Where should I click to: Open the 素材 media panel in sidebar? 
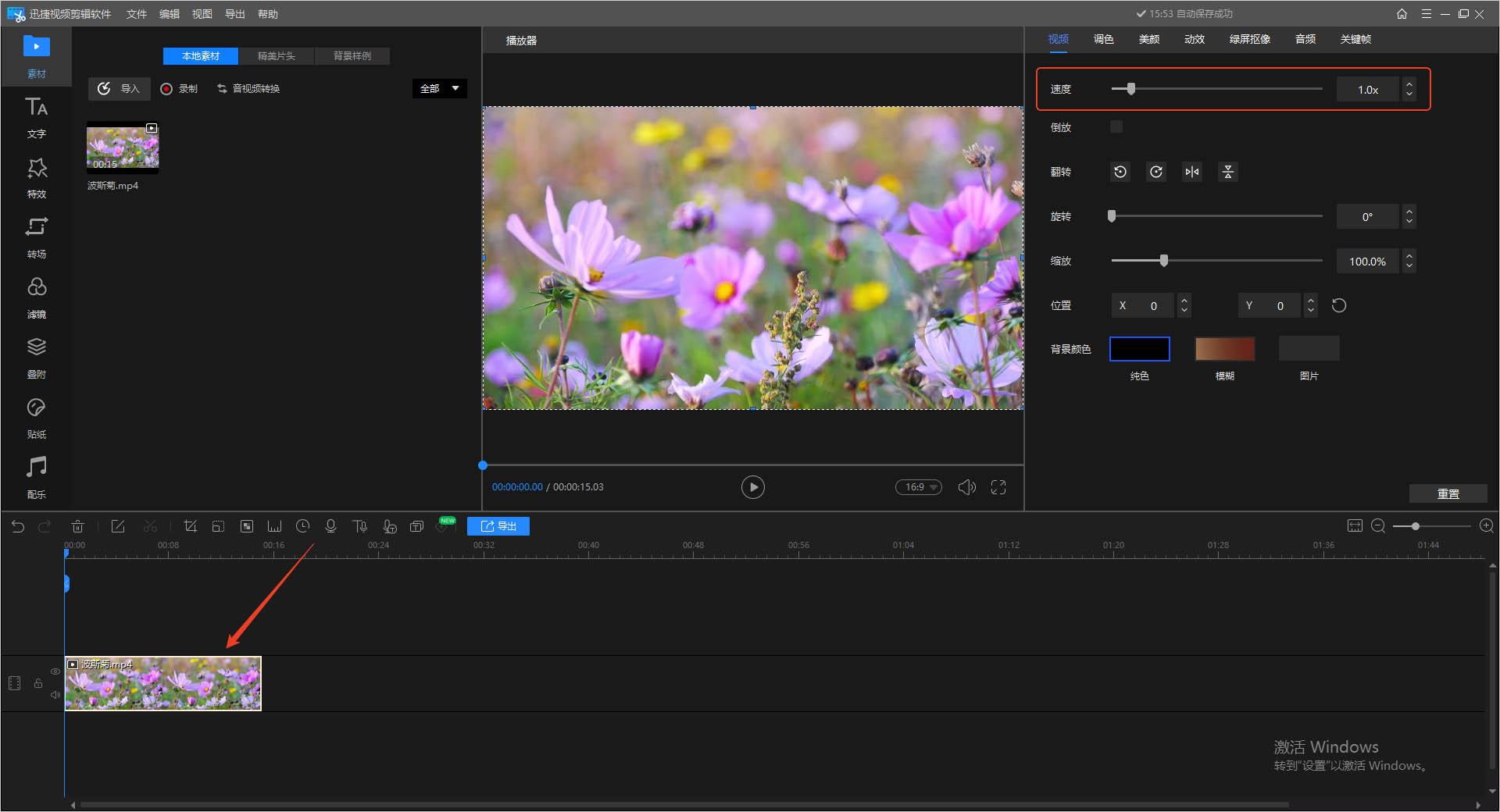[36, 56]
